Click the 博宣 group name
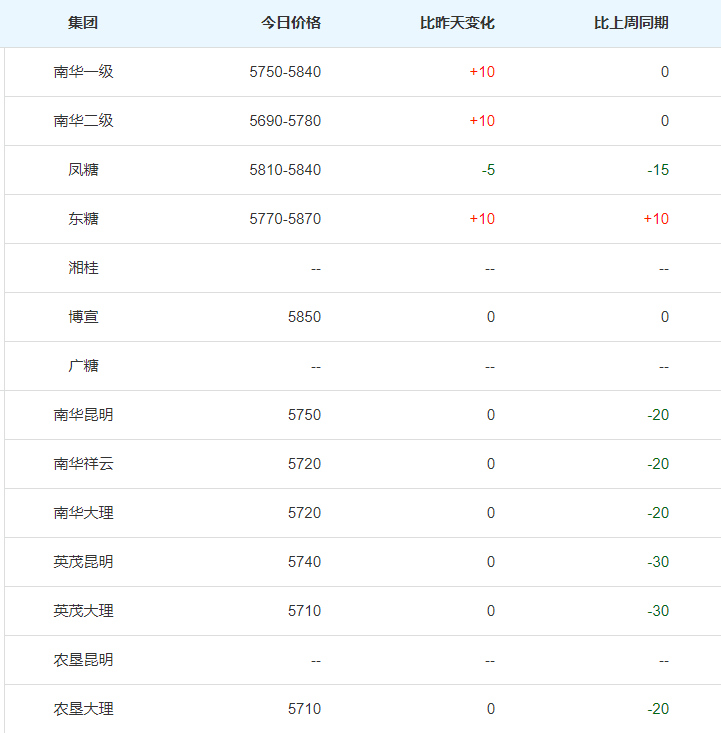The image size is (721, 733). click(x=83, y=317)
